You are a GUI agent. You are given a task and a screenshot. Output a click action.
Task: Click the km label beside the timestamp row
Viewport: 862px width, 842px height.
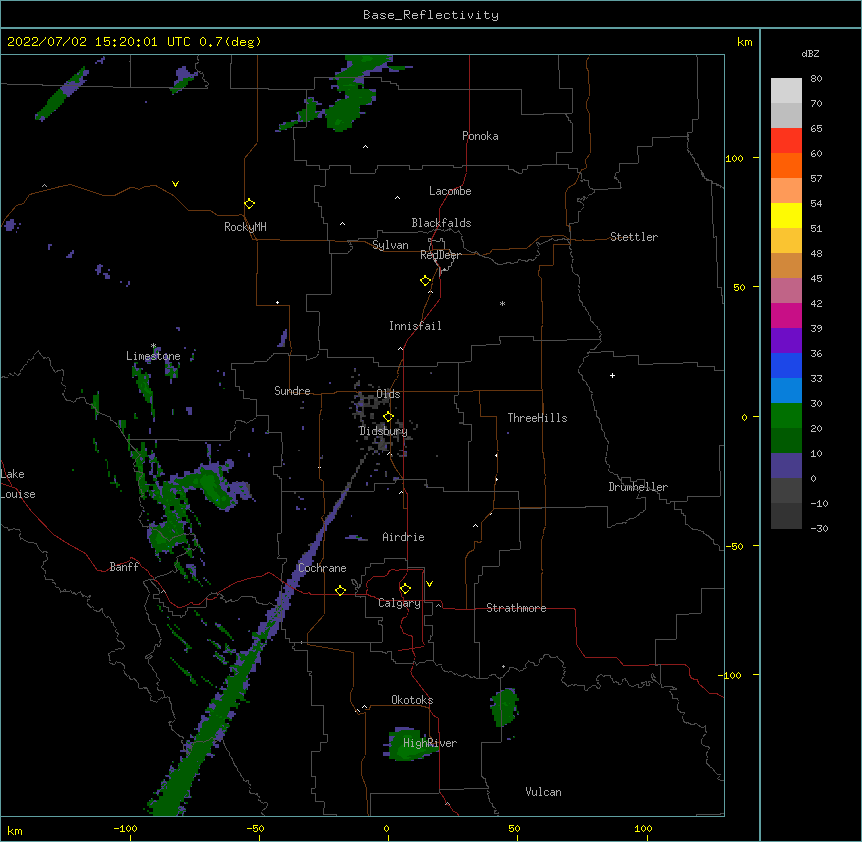(x=745, y=42)
